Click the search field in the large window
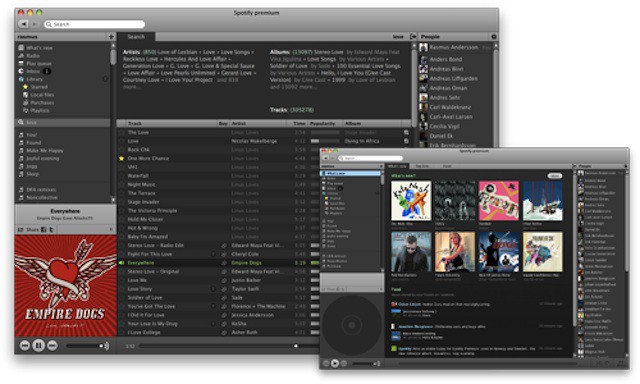Screen dimensions: 640x384 [x=94, y=24]
